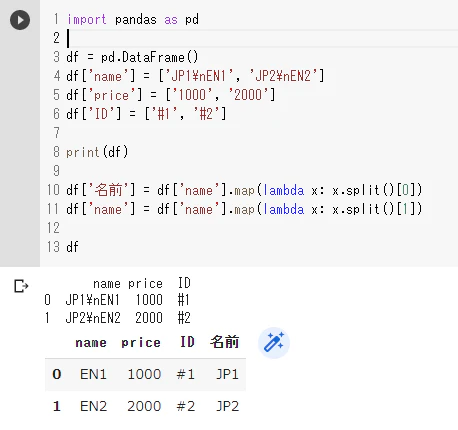
Task: Click the lambda keyword on line 10
Action: tap(284, 190)
